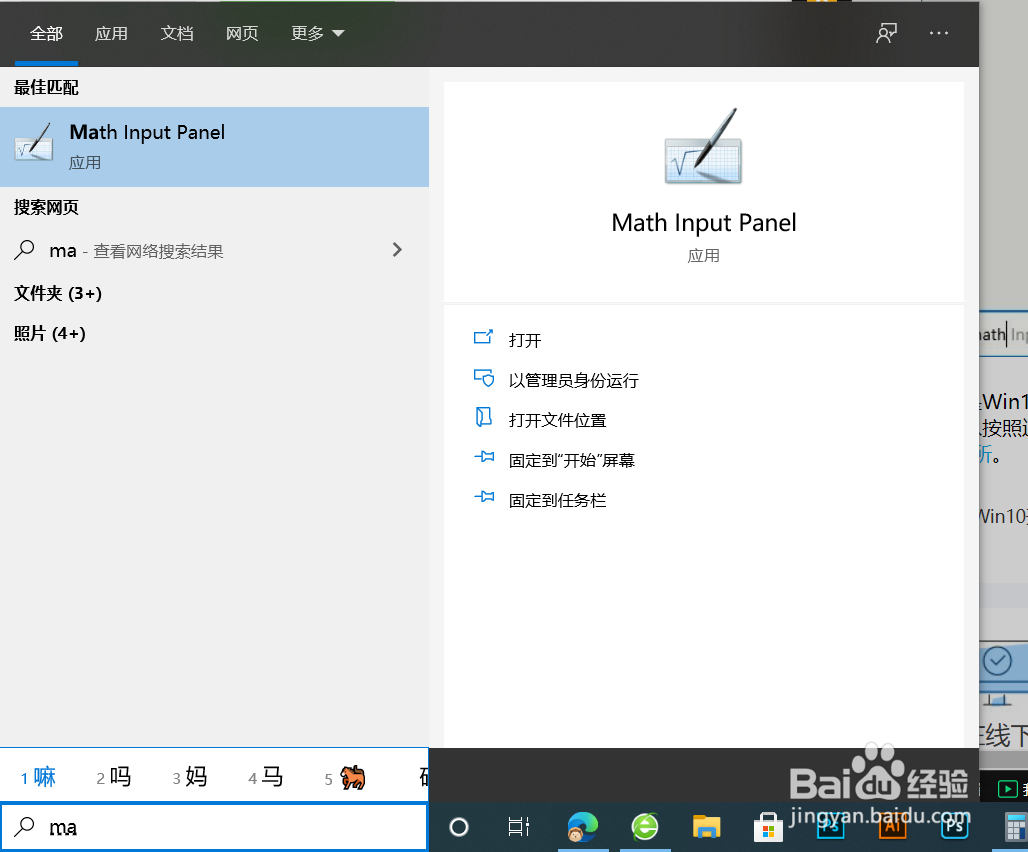Choose IME candidate 3 妈
The height and width of the screenshot is (852, 1028).
coord(189,777)
